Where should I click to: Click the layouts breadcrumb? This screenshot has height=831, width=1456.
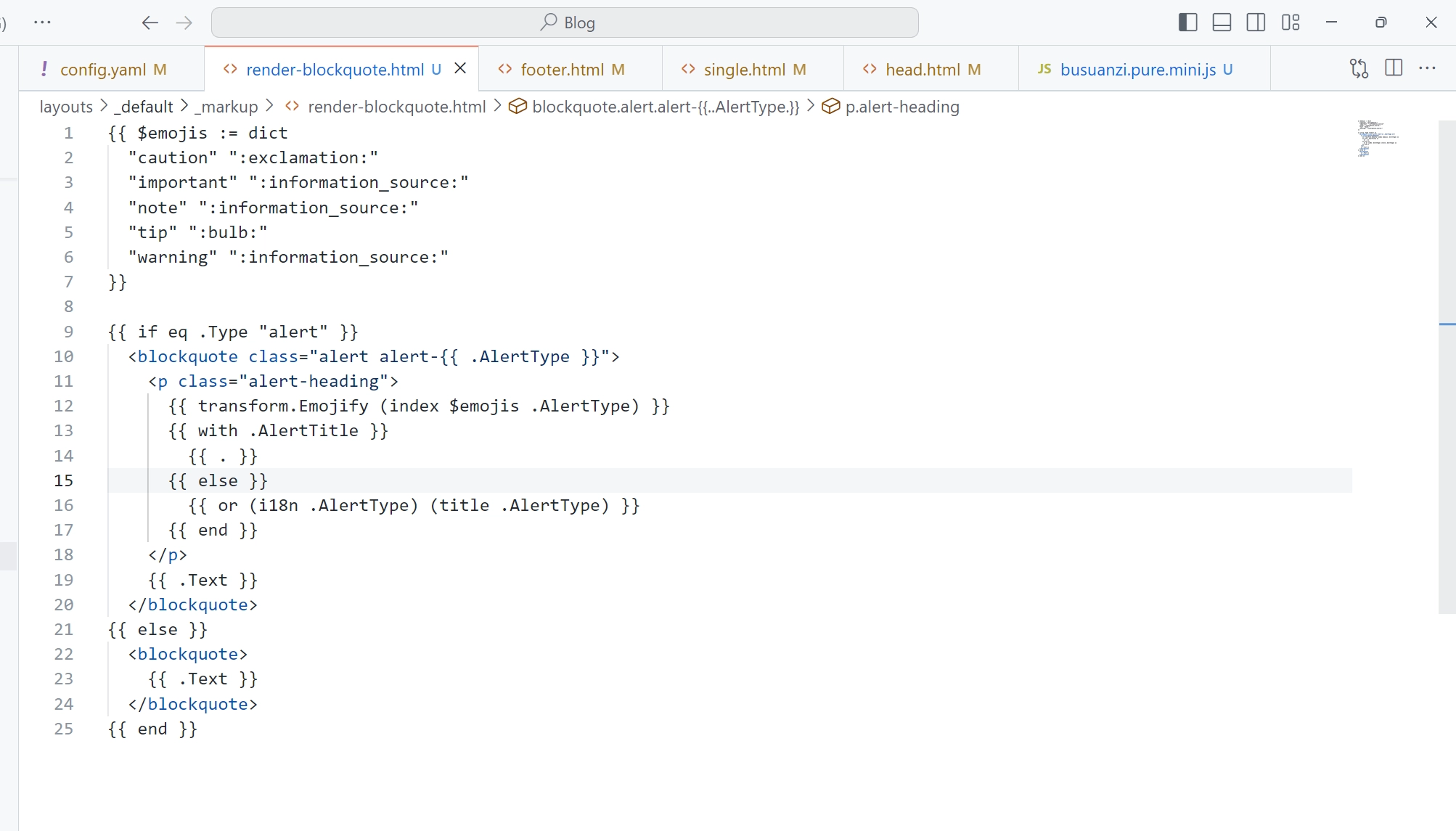[66, 107]
